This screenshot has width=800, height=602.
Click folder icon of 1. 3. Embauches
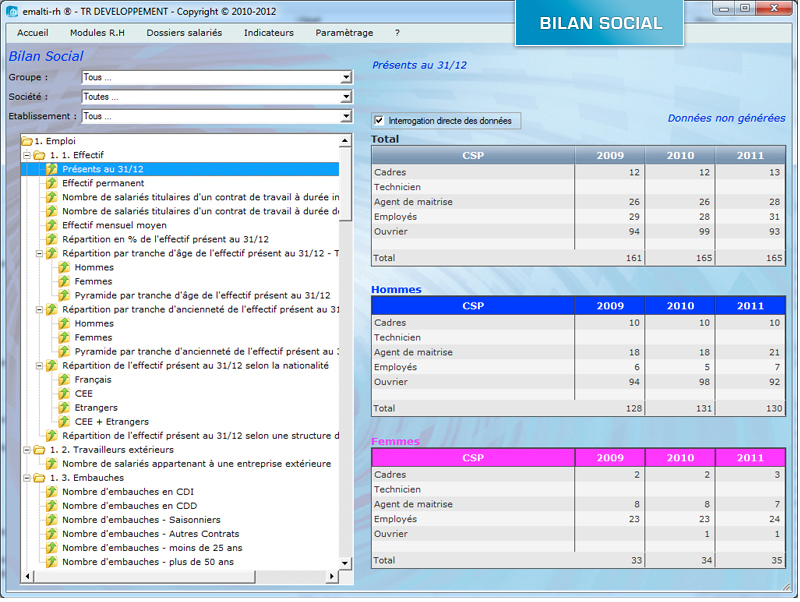(x=39, y=478)
